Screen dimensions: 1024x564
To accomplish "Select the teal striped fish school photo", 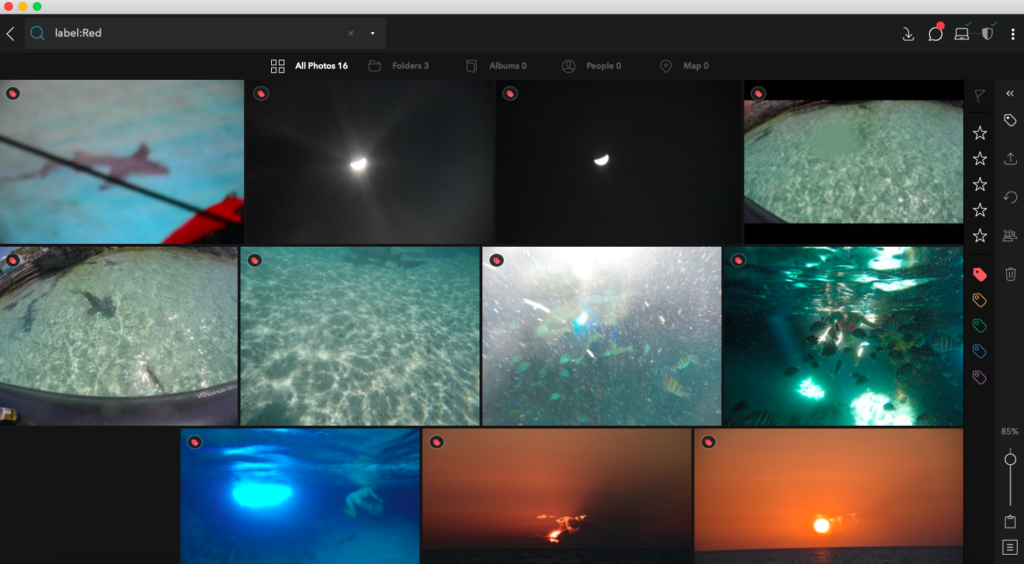I will click(843, 336).
